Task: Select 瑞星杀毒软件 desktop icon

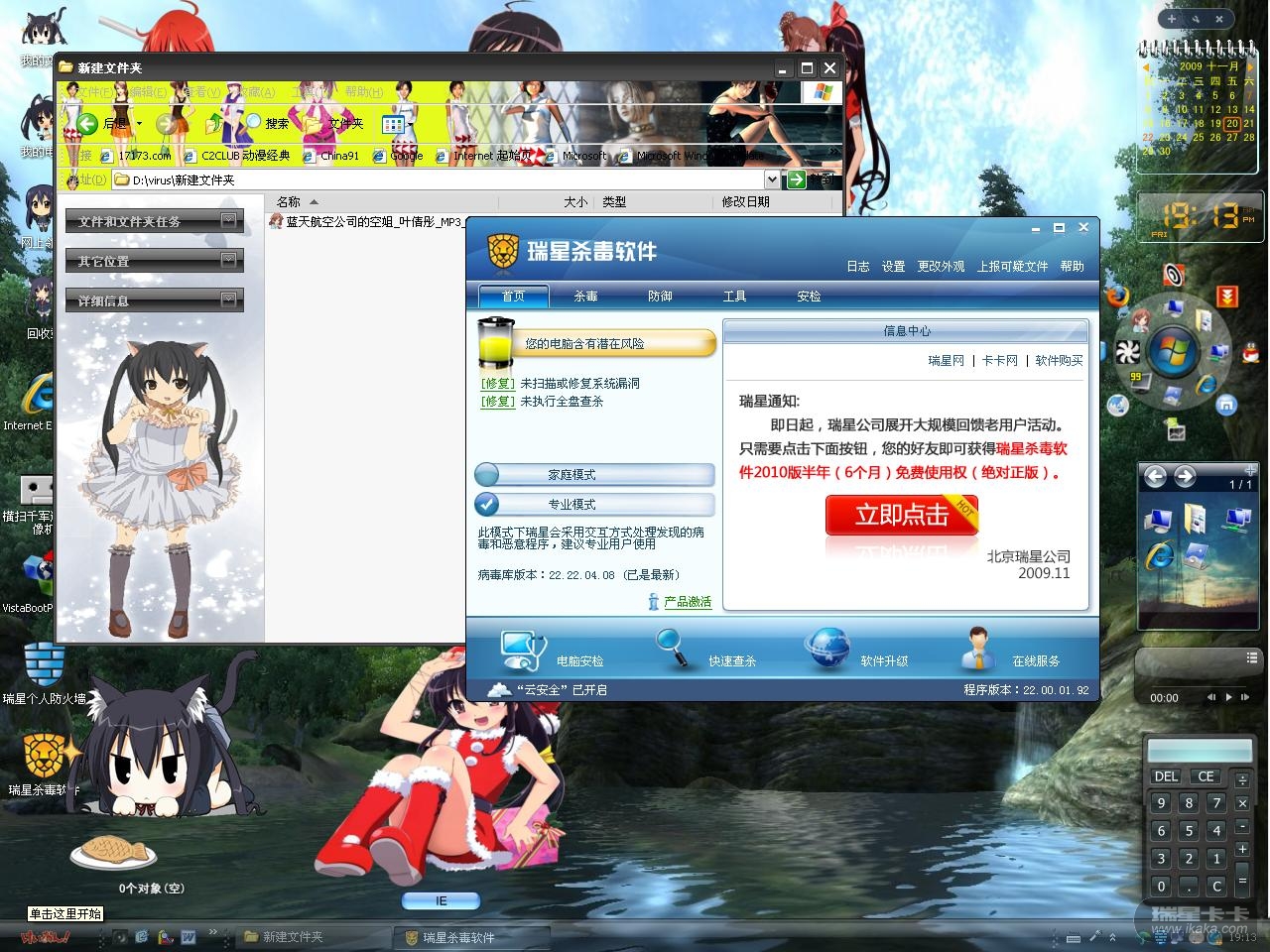Action: pyautogui.click(x=44, y=765)
